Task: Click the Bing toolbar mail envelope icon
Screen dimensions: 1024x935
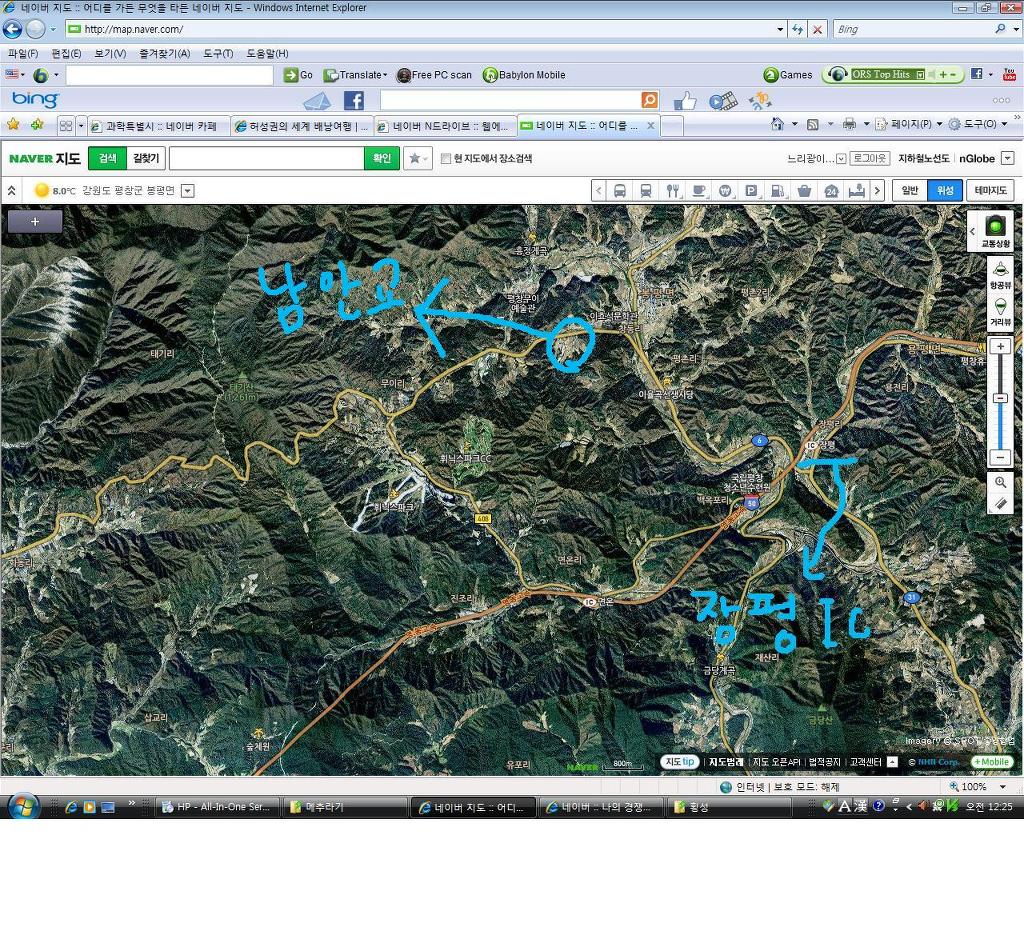Action: click(317, 101)
